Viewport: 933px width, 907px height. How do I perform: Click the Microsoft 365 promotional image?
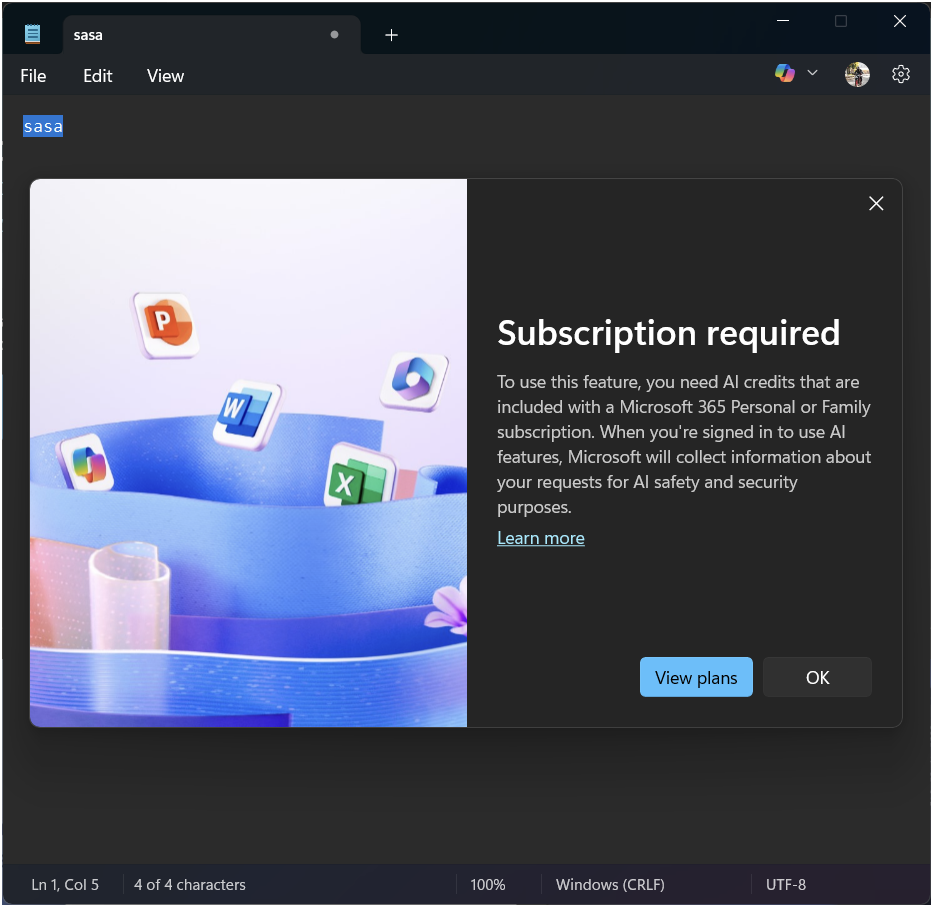pyautogui.click(x=248, y=453)
